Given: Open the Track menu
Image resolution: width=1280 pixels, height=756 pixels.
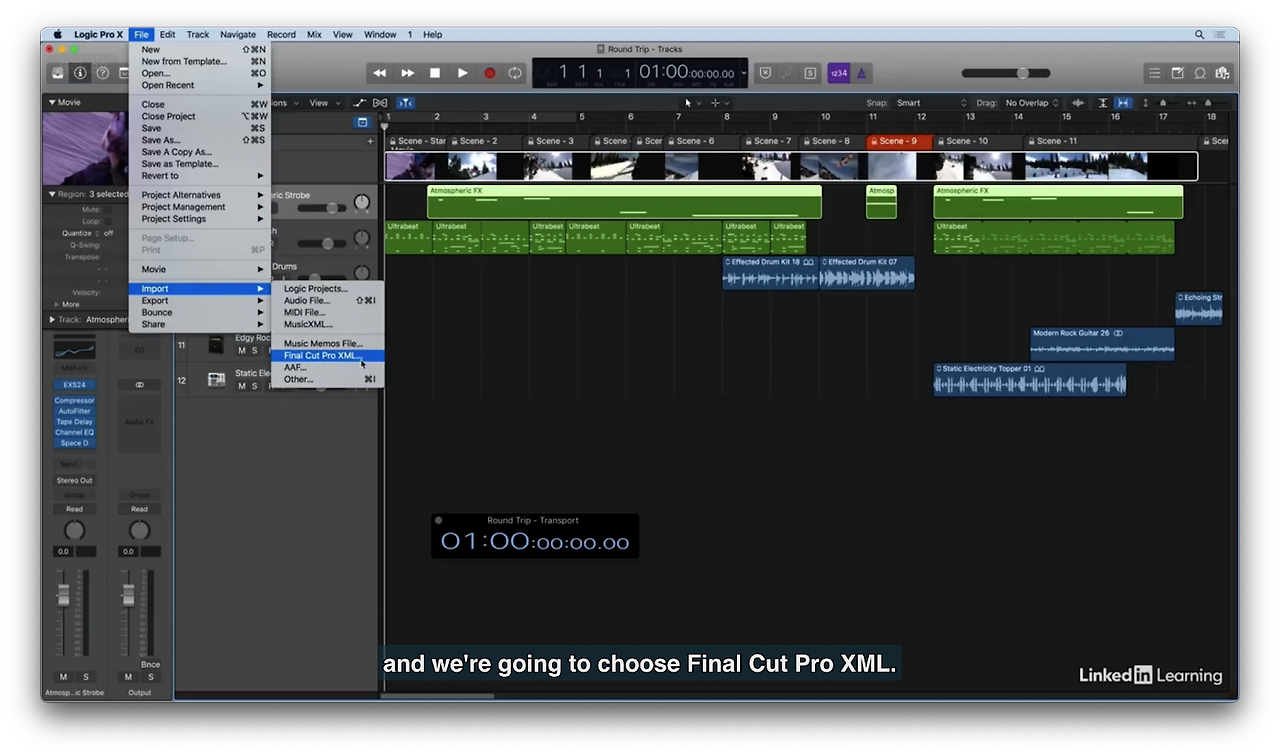Looking at the screenshot, I should coord(198,34).
